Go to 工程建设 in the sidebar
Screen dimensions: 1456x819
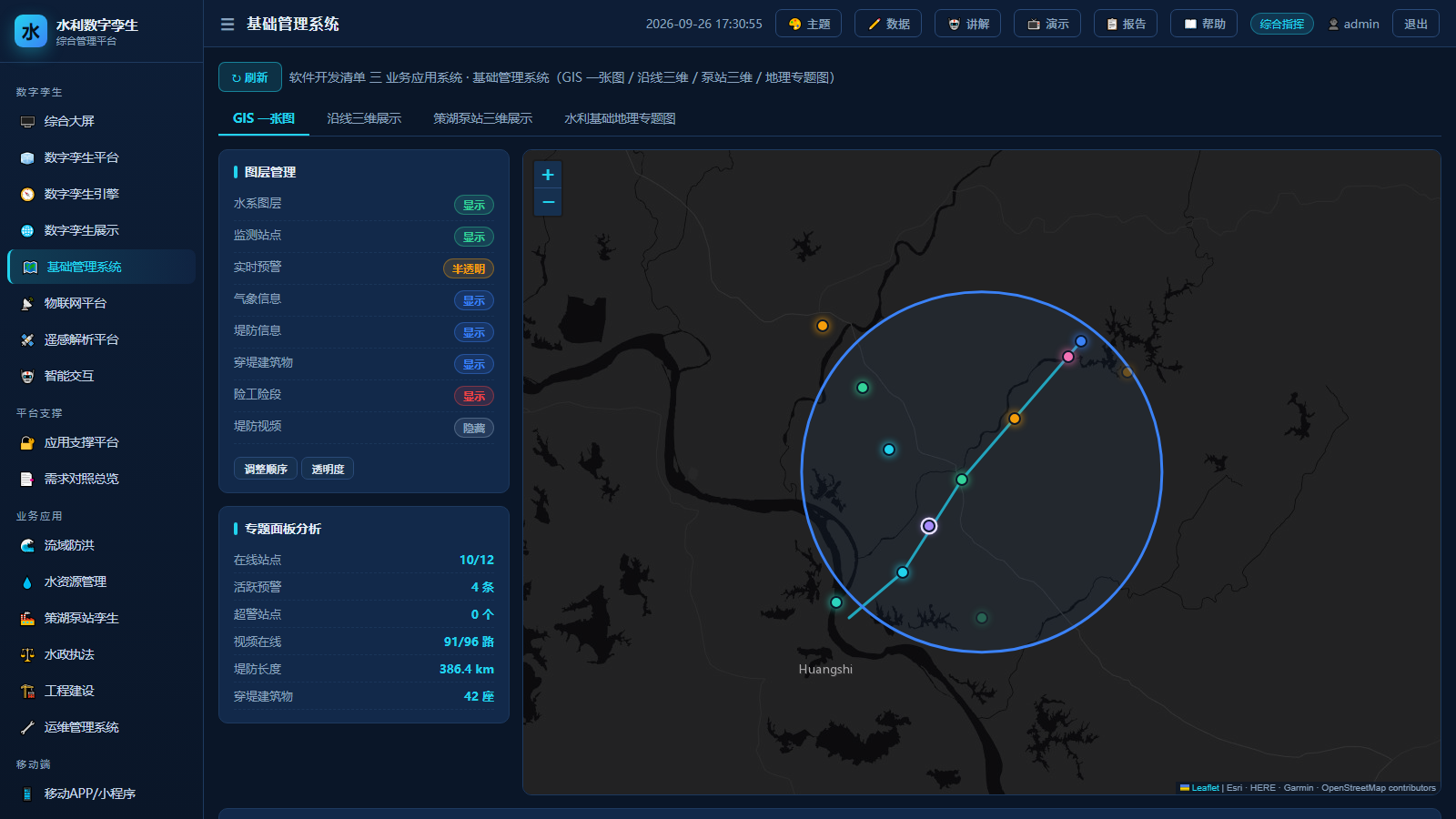[101, 691]
